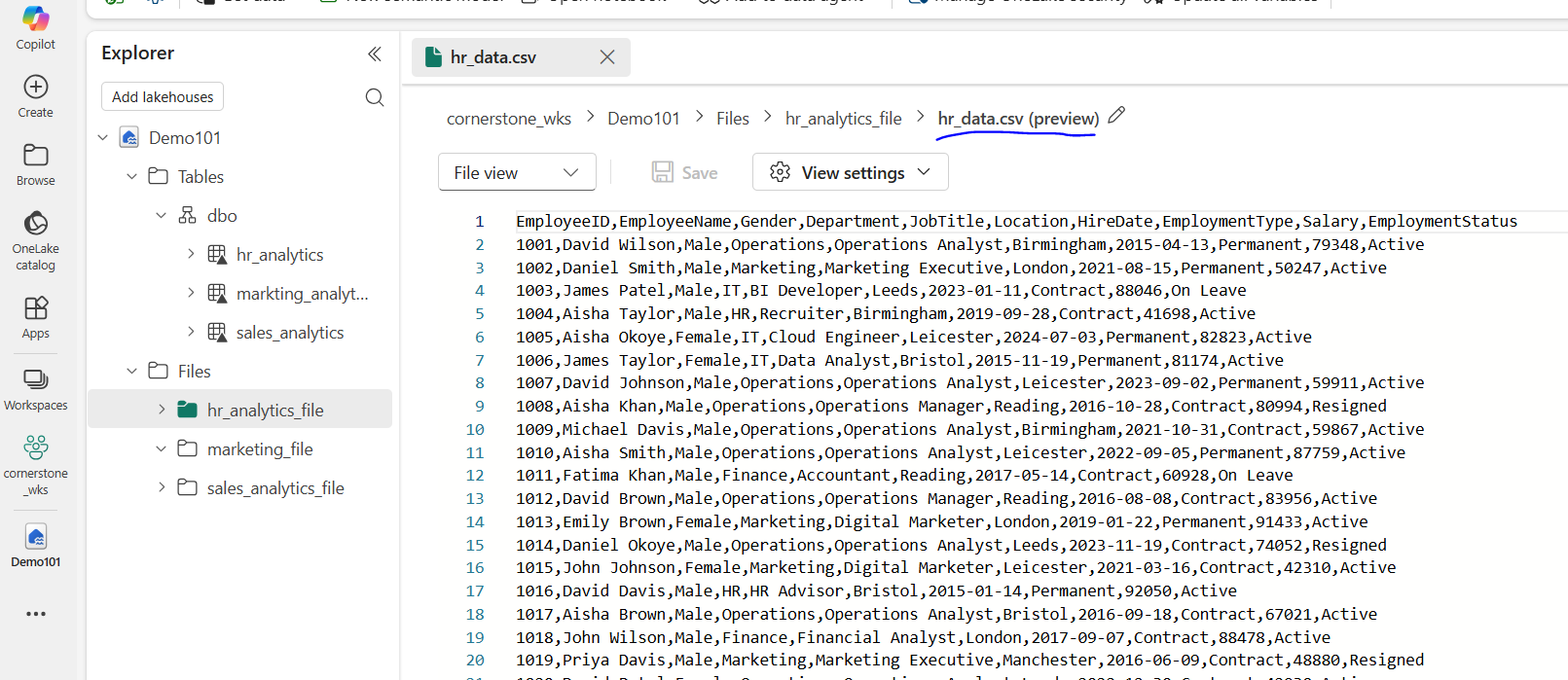Click the Save disk icon
The width and height of the screenshot is (1568, 680).
pyautogui.click(x=663, y=172)
